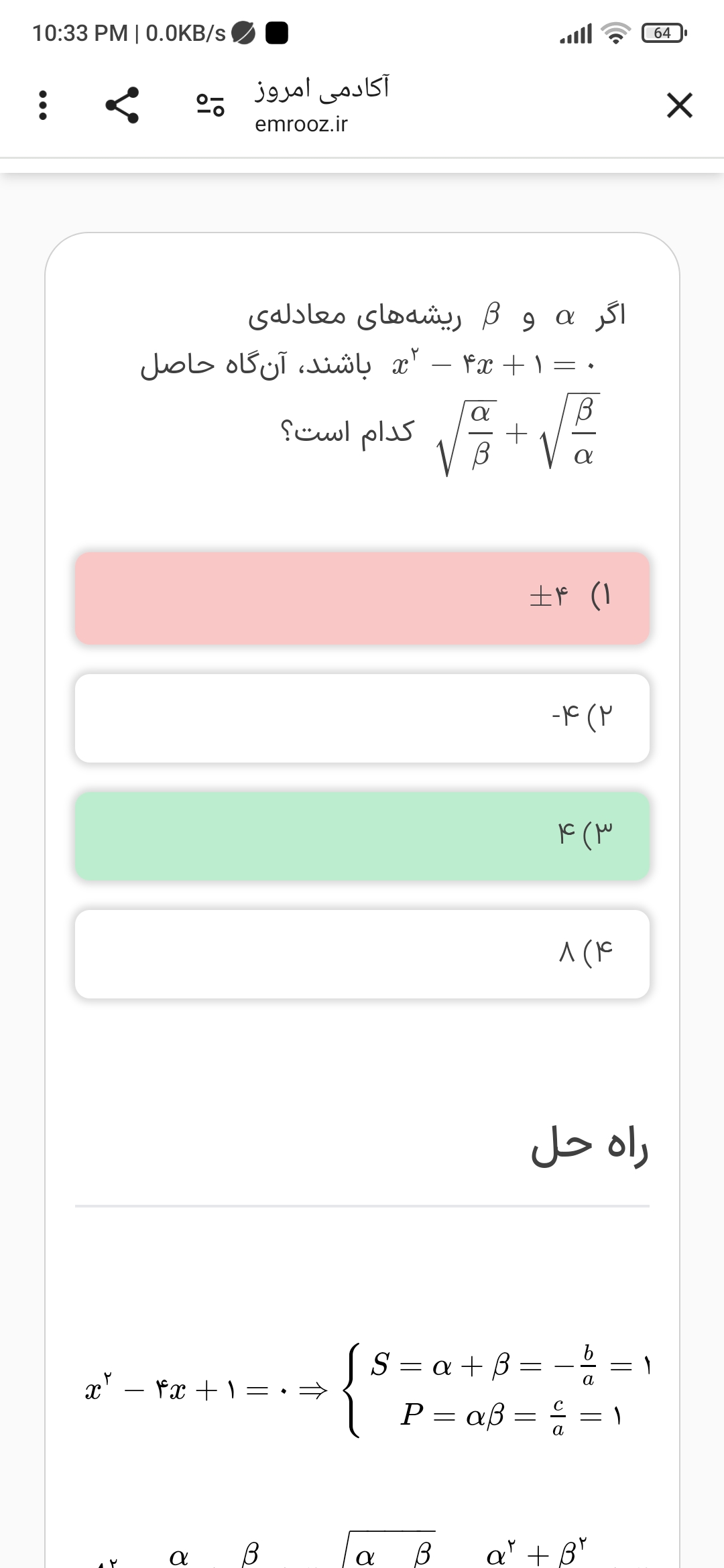Tap the status bar clock 10:33 PM
The height and width of the screenshot is (1568, 724).
(x=80, y=32)
